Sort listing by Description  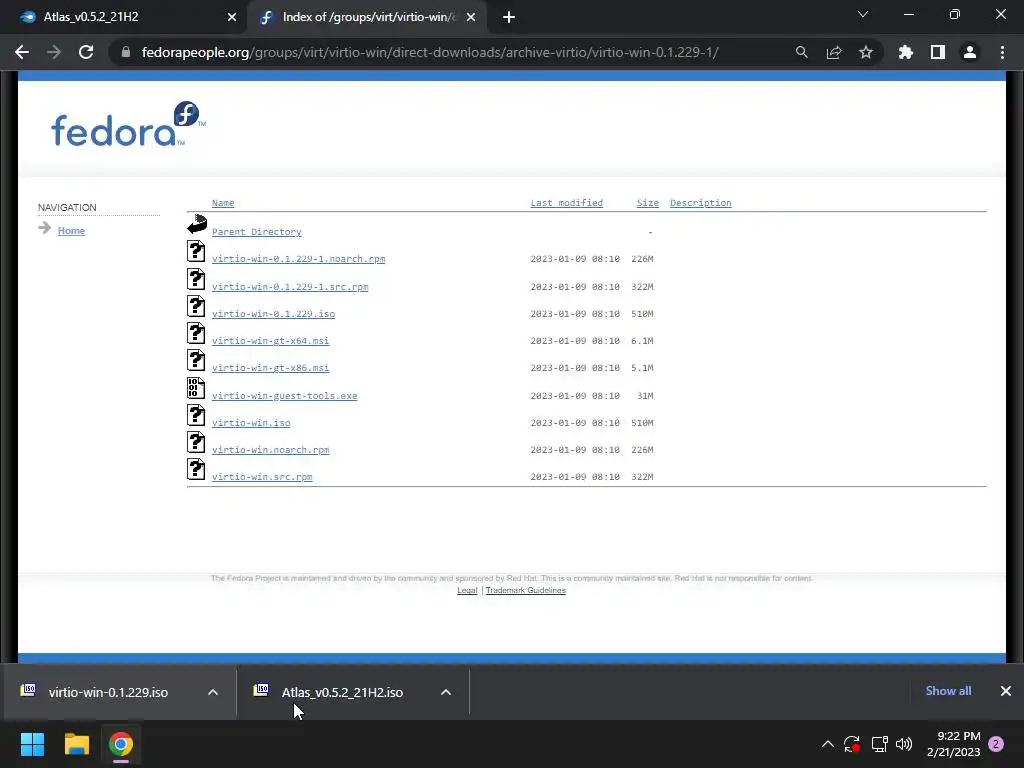point(700,203)
